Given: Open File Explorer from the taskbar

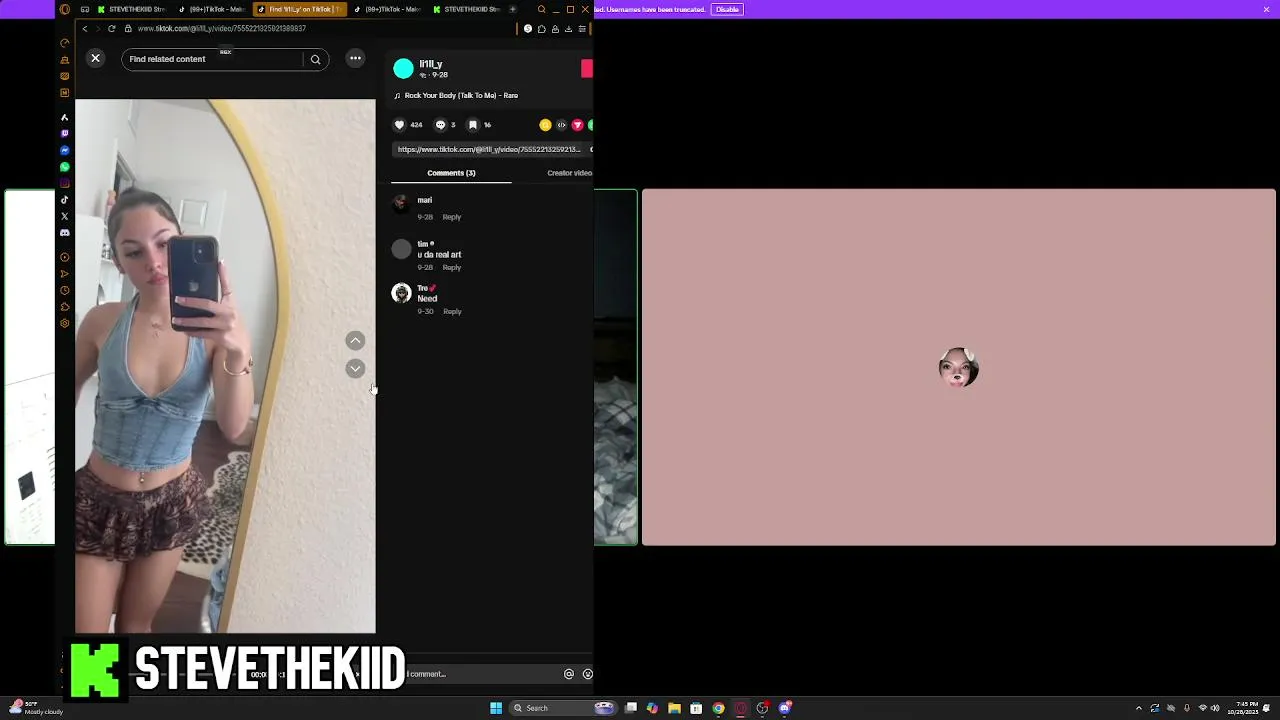Looking at the screenshot, I should pos(674,708).
